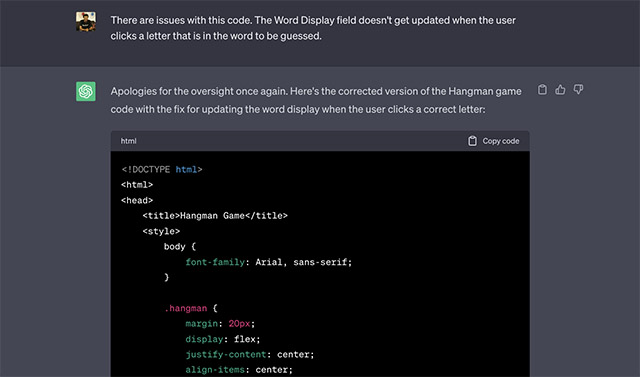Give the response a thumbs down
The image size is (640, 377).
(578, 89)
